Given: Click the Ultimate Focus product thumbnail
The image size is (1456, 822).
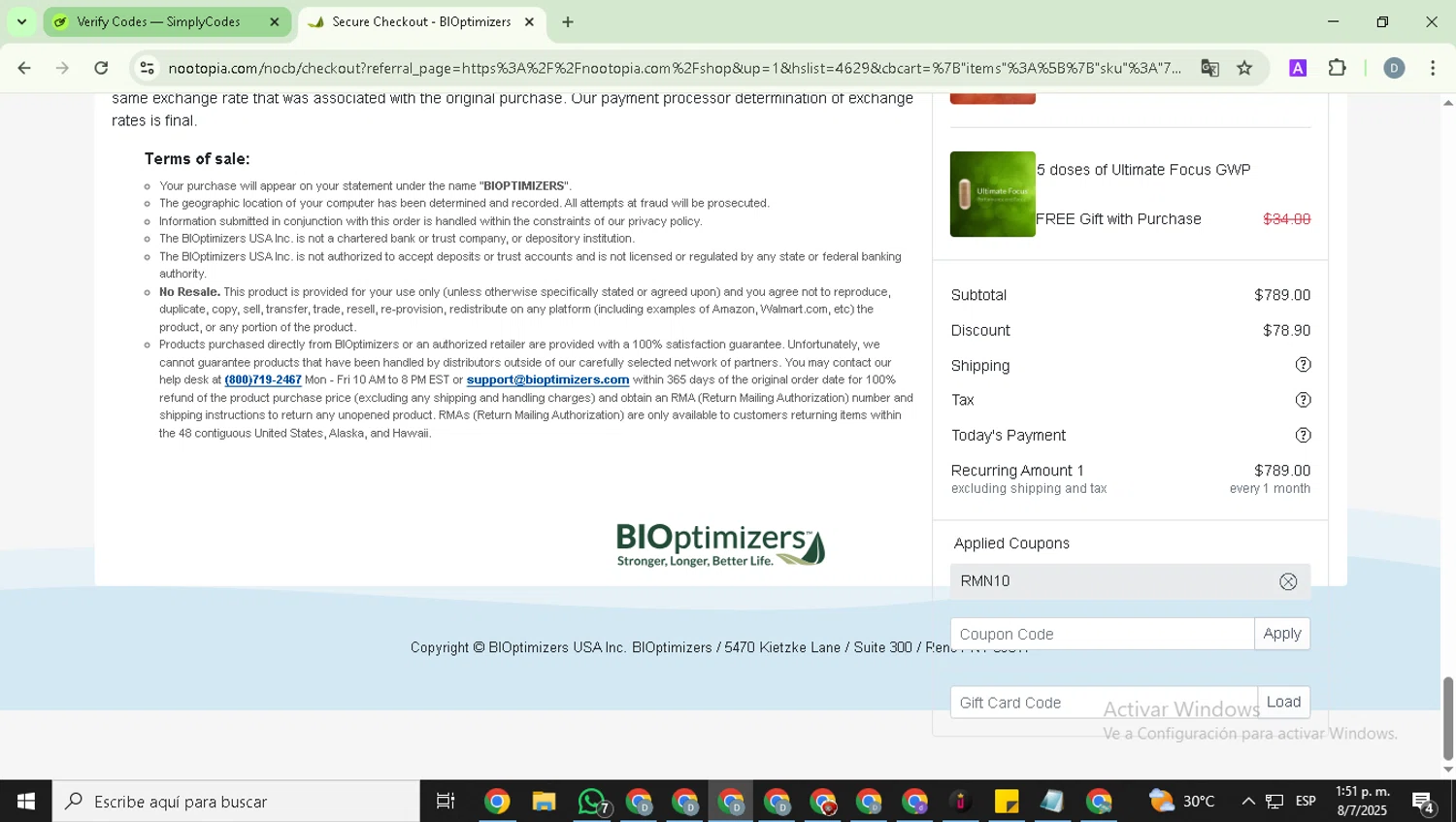Looking at the screenshot, I should (x=992, y=194).
